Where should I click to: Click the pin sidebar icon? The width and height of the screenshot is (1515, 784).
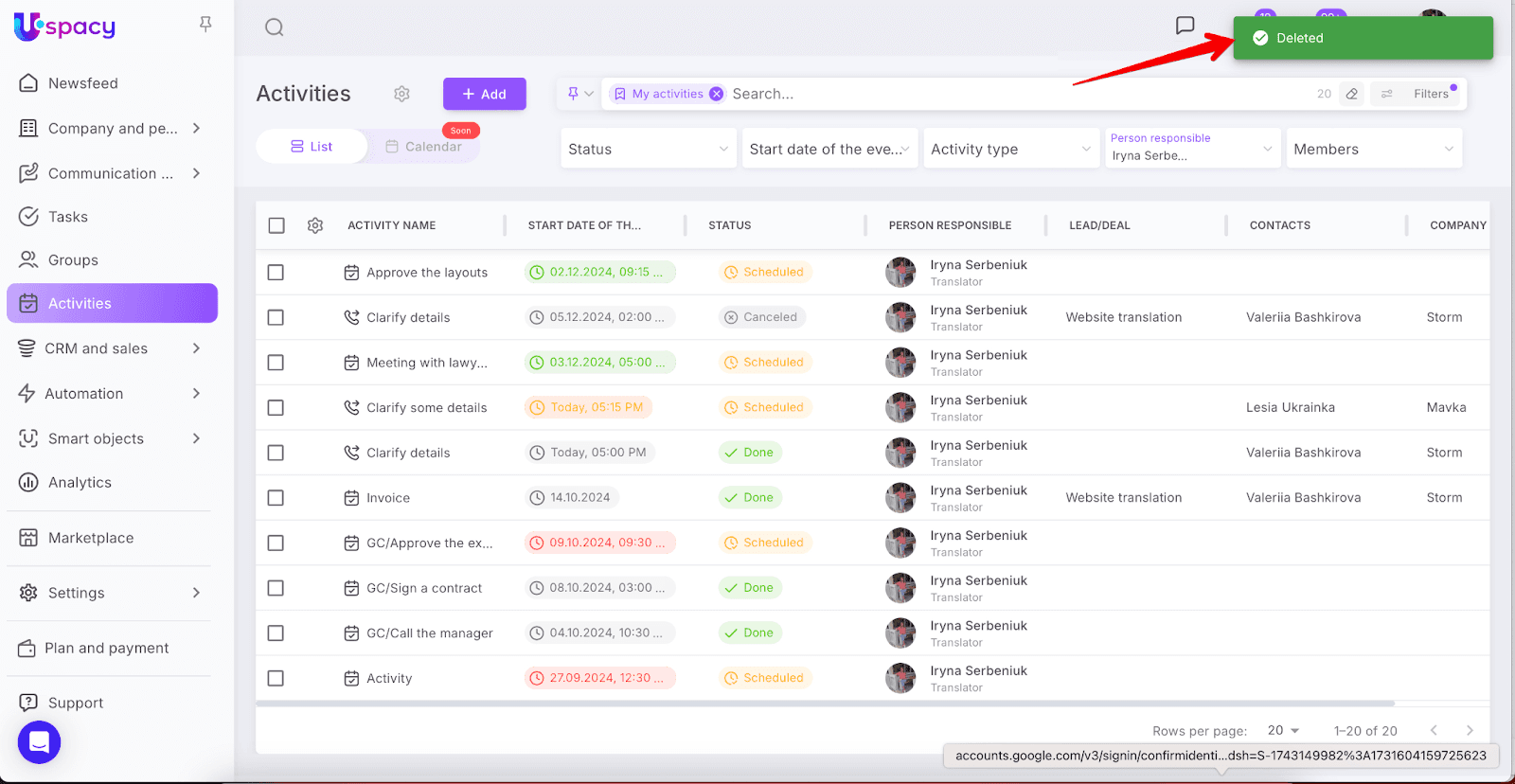click(x=205, y=25)
